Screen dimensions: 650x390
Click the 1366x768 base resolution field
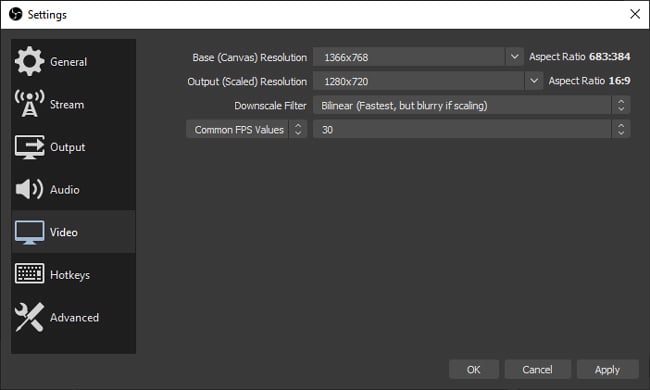[x=409, y=57]
